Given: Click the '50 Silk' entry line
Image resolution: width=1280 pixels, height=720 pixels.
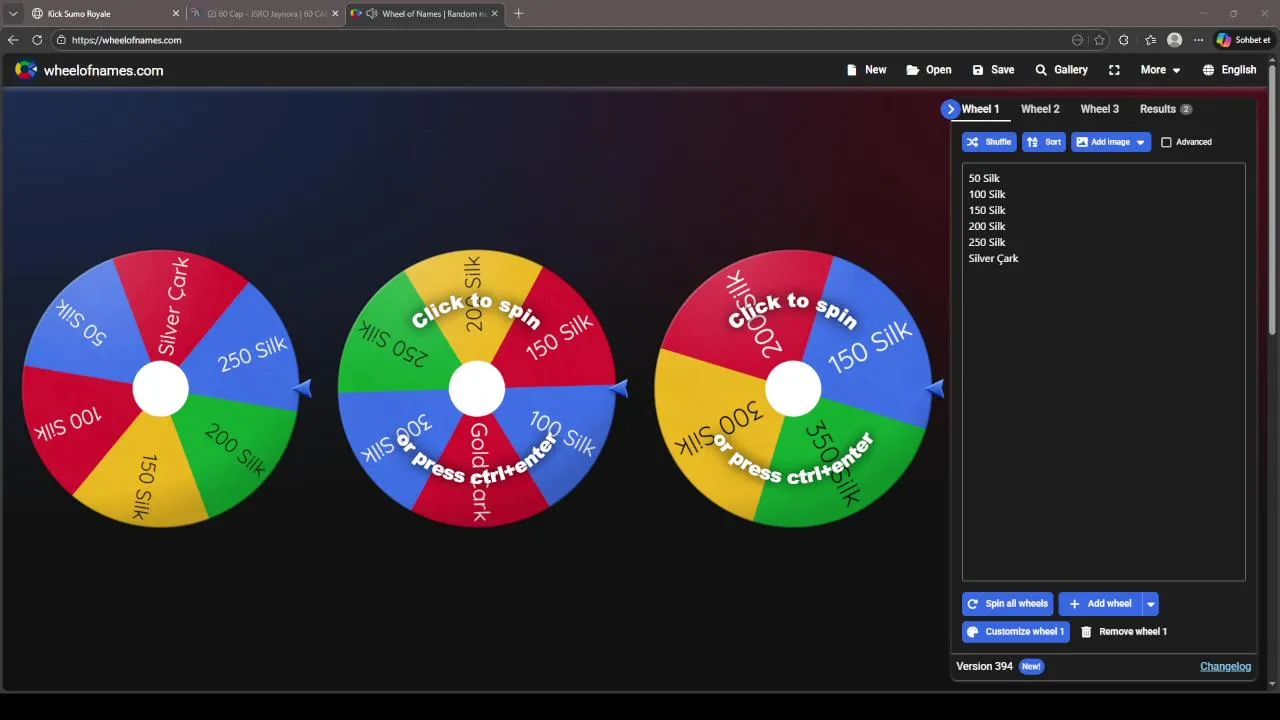Looking at the screenshot, I should click(x=984, y=178).
